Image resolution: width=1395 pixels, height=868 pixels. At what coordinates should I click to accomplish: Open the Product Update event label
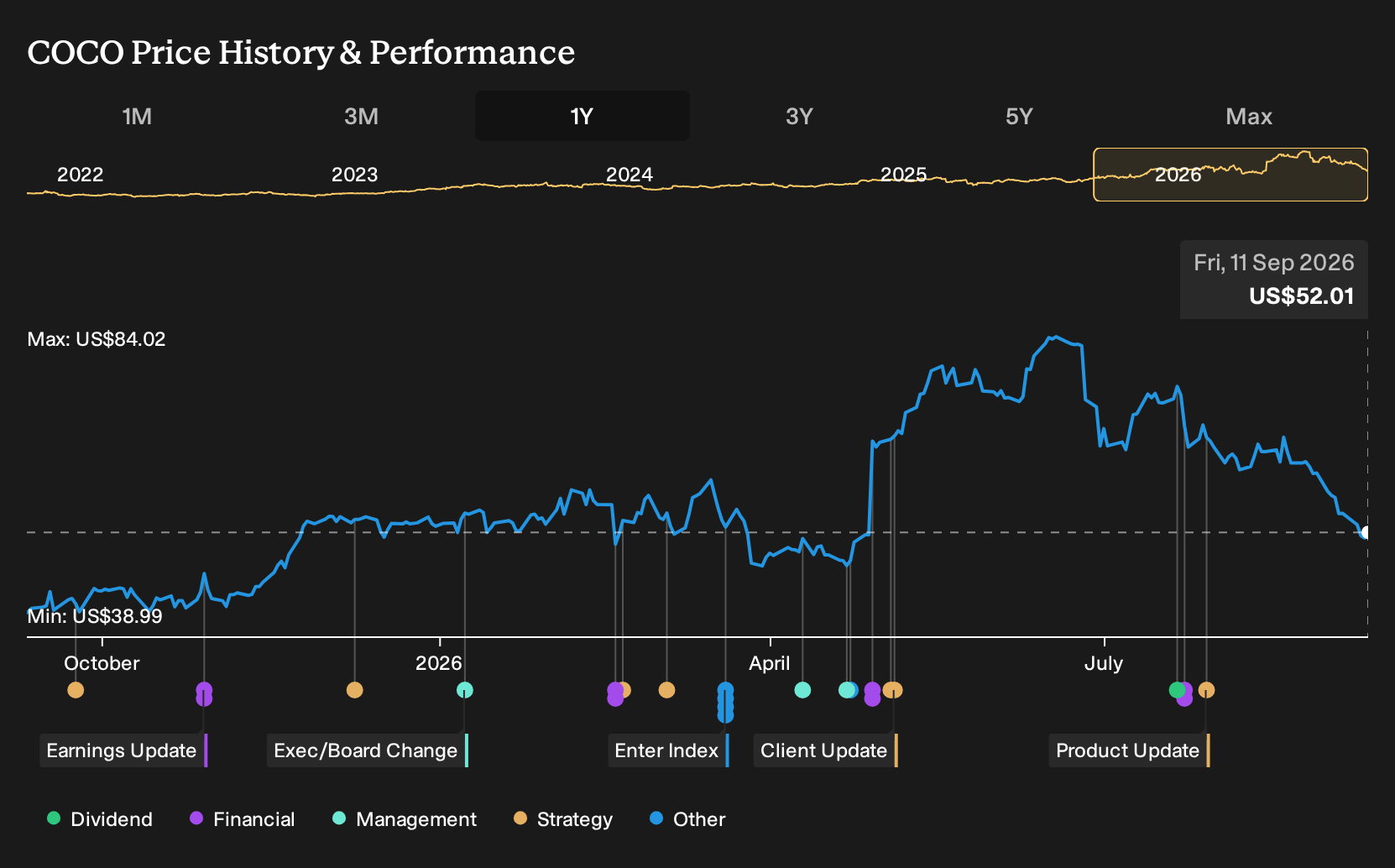tap(1130, 750)
